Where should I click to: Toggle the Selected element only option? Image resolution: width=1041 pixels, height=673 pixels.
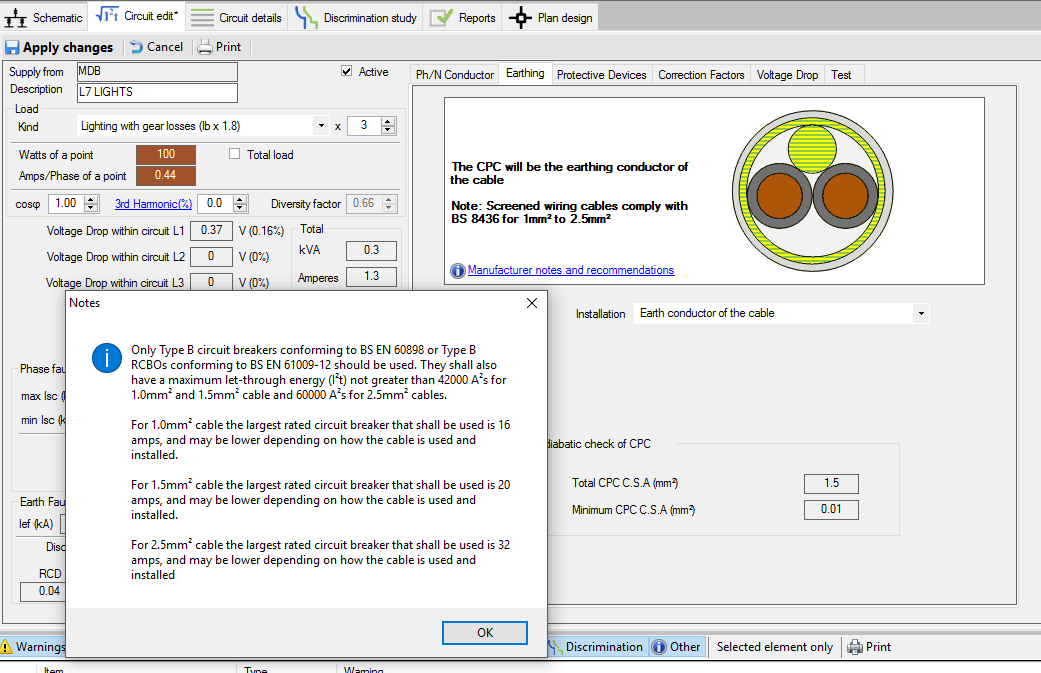(774, 646)
